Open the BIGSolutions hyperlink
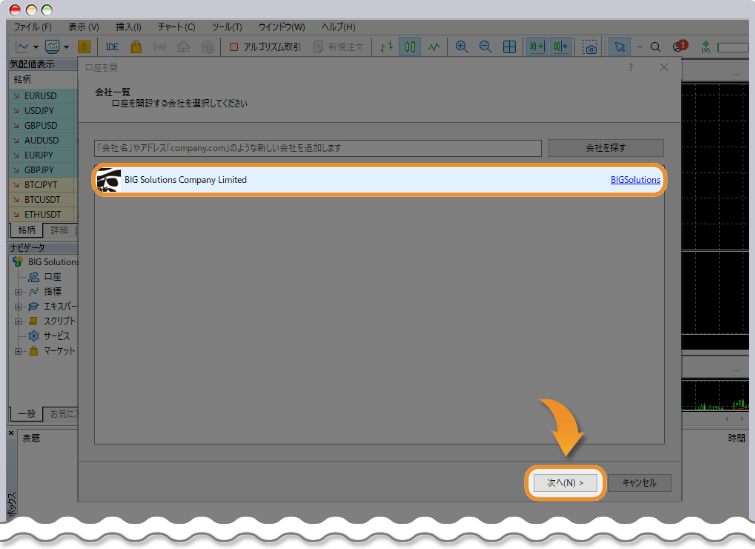The image size is (755, 549). 636,180
